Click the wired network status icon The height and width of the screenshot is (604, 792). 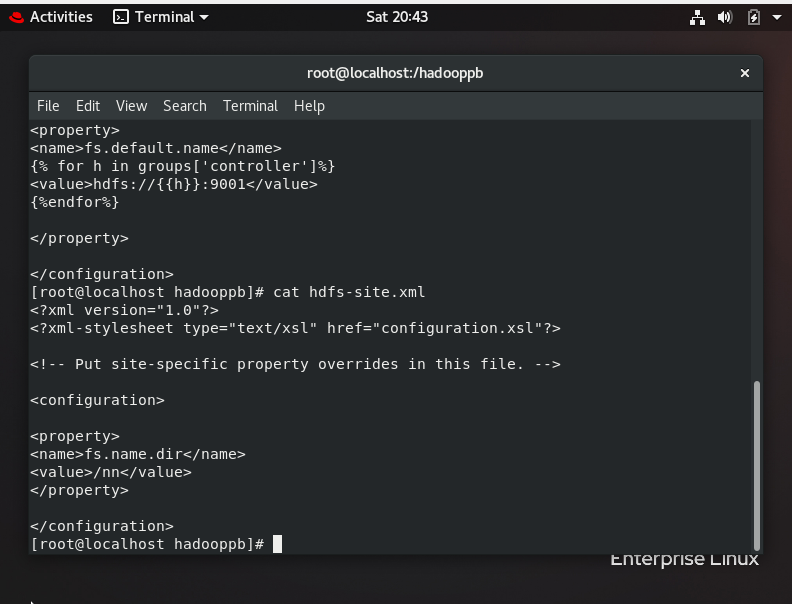click(697, 18)
